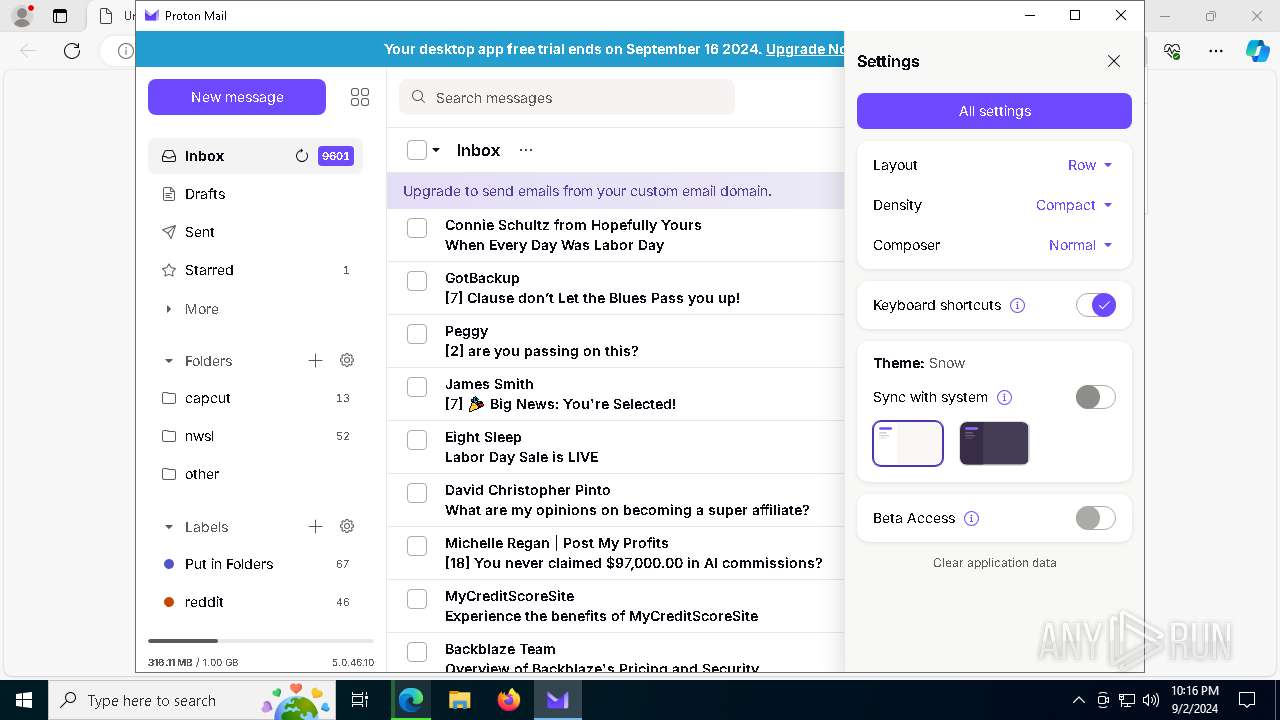Viewport: 1280px width, 720px height.
Task: Show Beta Access info icon
Action: [971, 518]
